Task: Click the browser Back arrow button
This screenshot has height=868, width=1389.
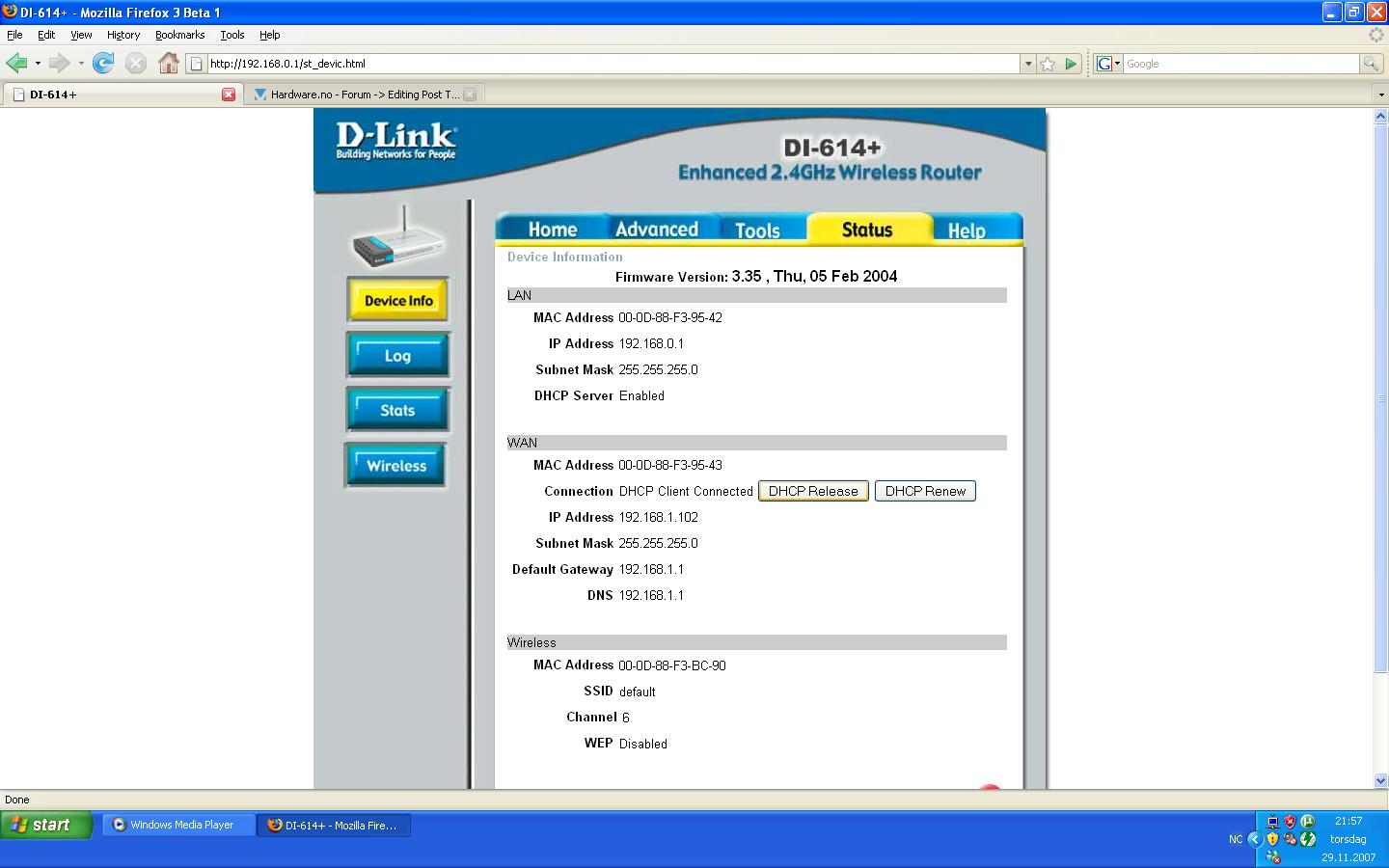Action: pyautogui.click(x=16, y=64)
